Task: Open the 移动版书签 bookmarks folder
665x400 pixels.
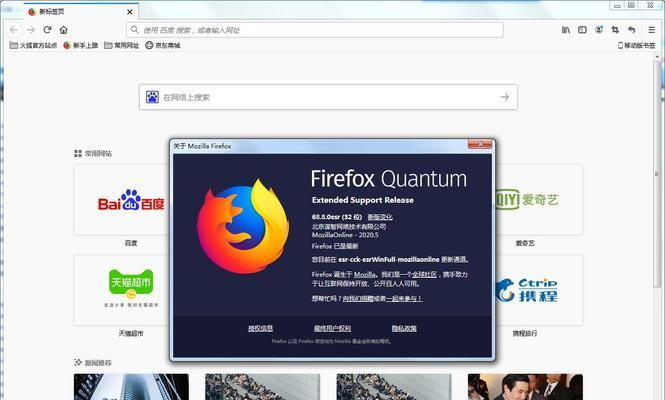Action: (637, 45)
